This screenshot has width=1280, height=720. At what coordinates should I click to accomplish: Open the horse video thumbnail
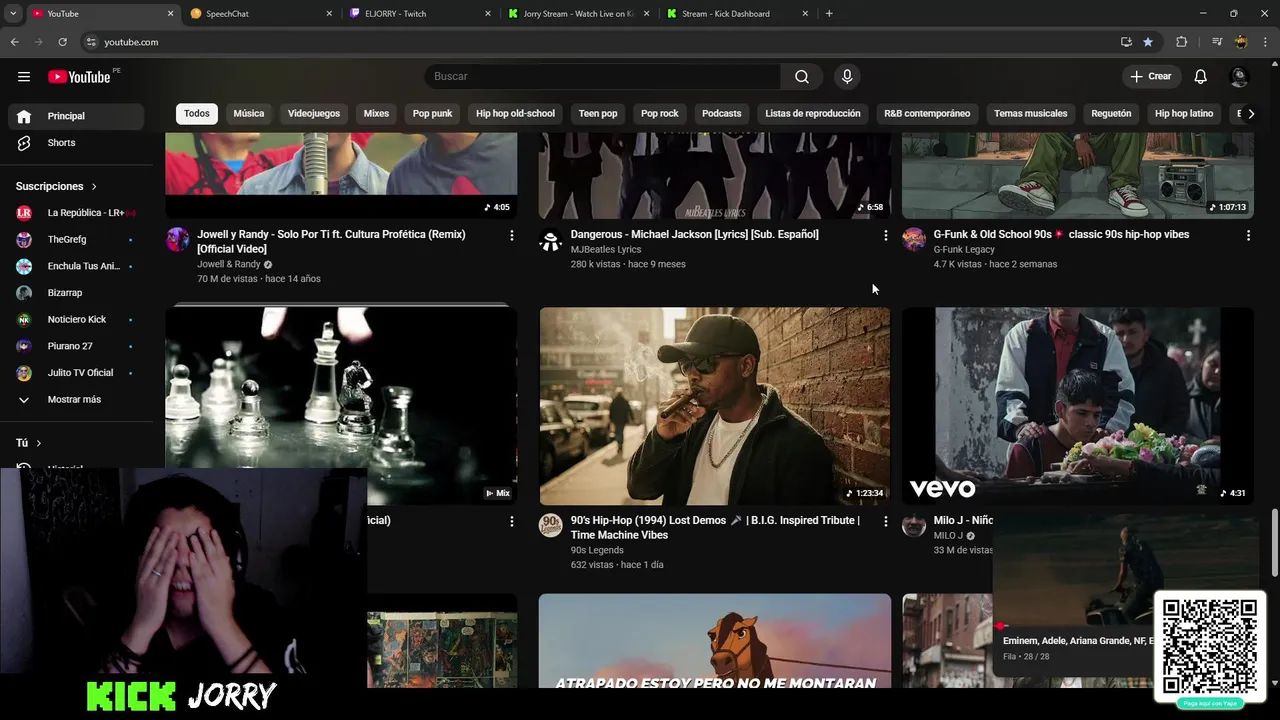click(715, 641)
